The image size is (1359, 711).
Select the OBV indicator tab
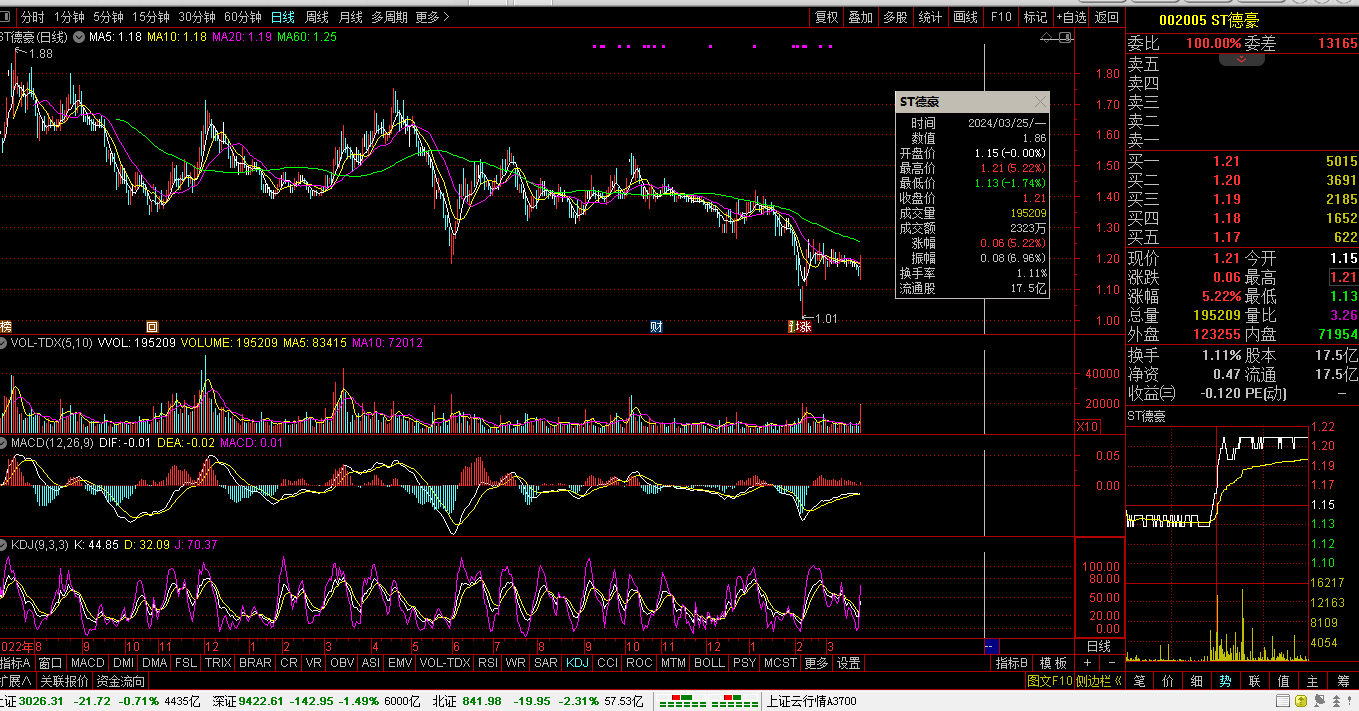pos(342,663)
